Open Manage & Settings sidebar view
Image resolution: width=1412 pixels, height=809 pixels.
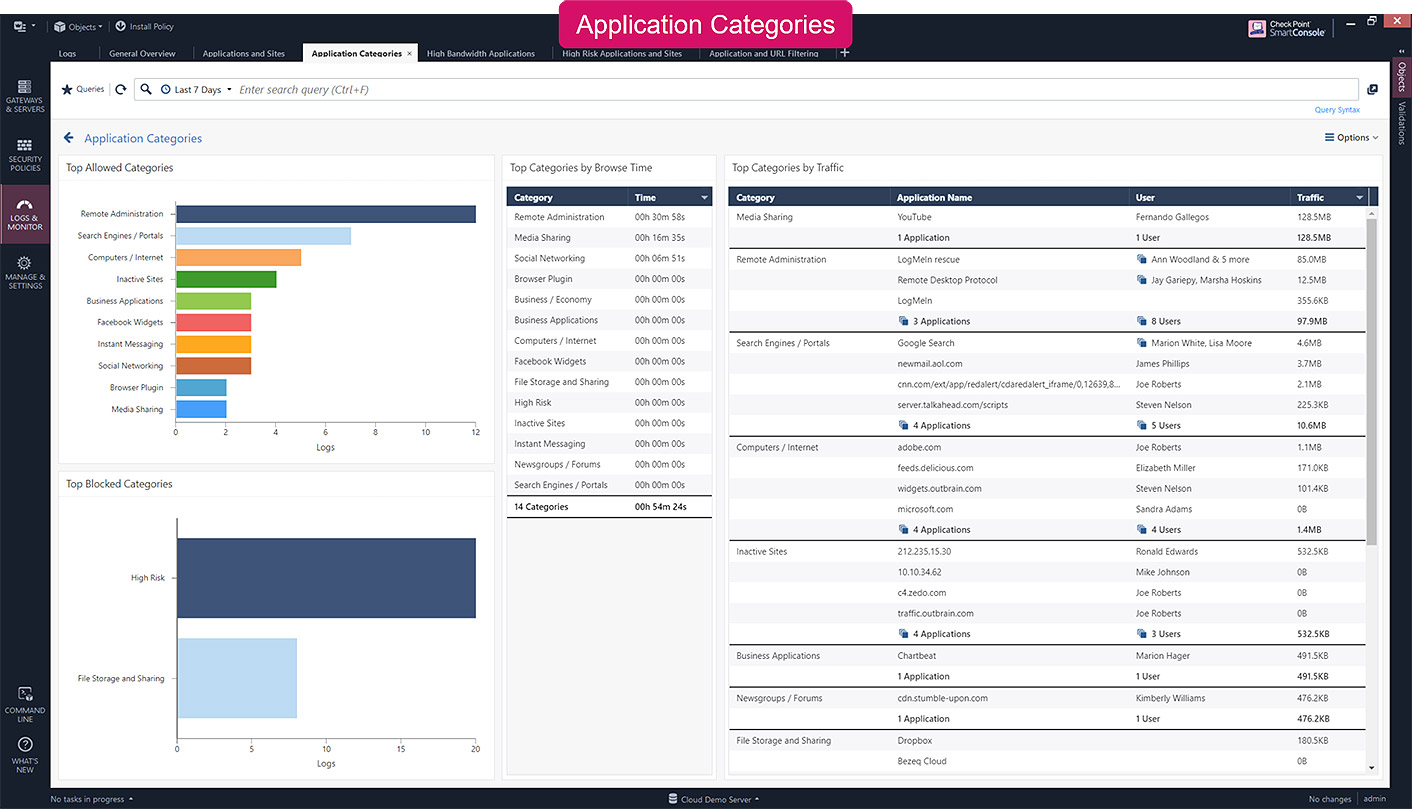24,273
